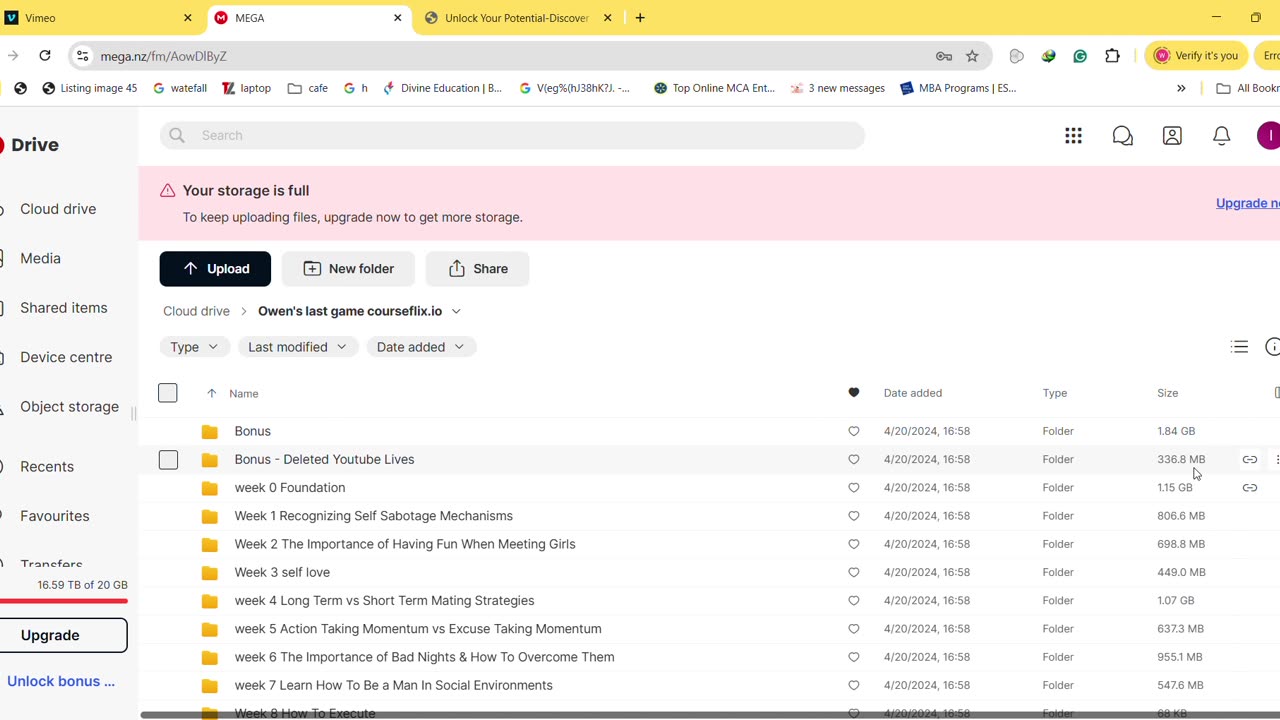Open the chat bubble icon
The height and width of the screenshot is (720, 1280).
tap(1123, 136)
